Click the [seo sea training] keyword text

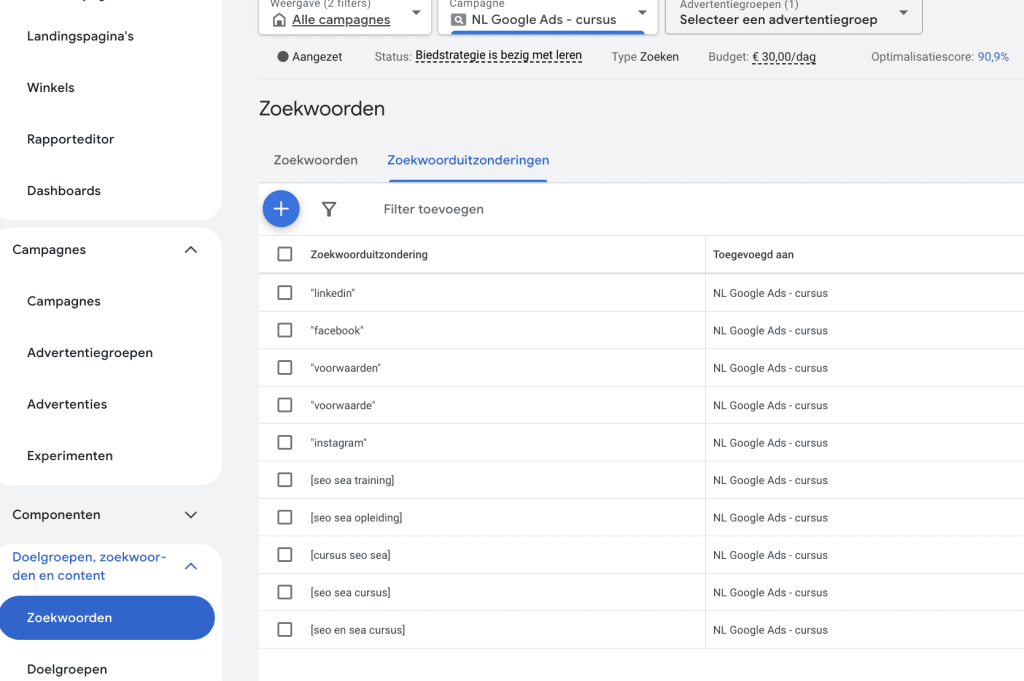point(352,480)
